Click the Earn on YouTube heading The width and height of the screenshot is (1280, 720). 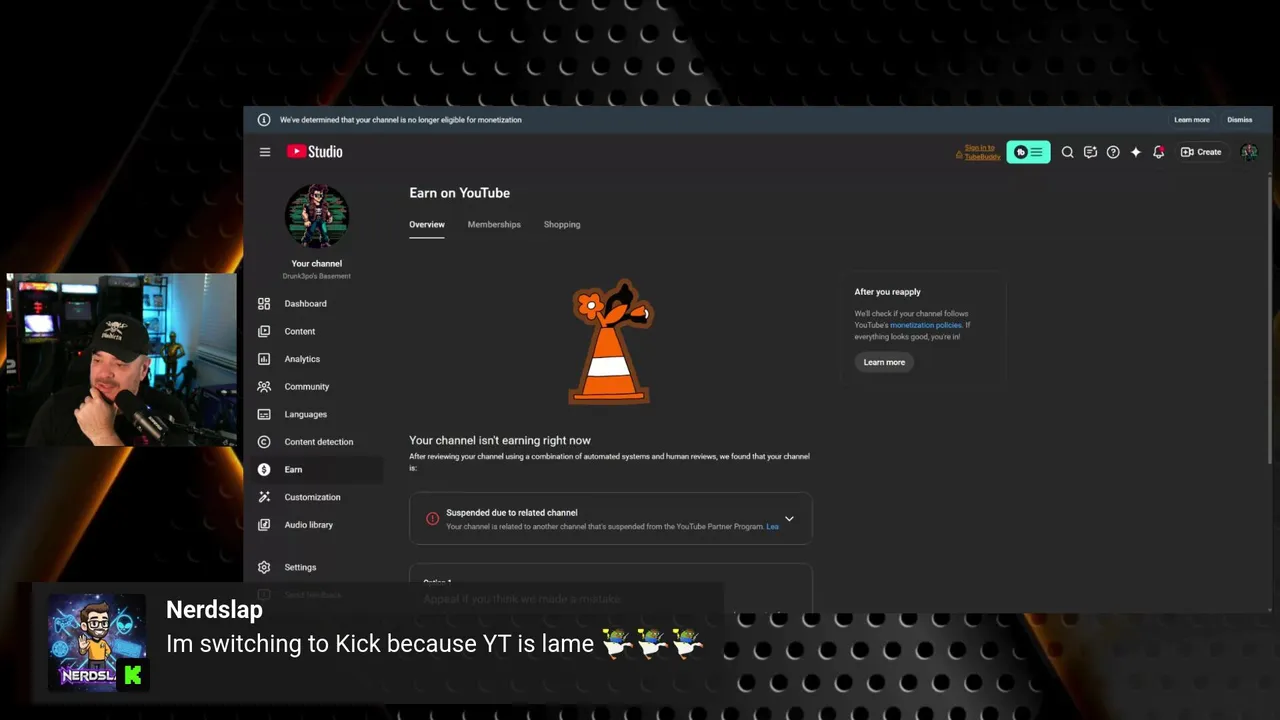(x=459, y=193)
